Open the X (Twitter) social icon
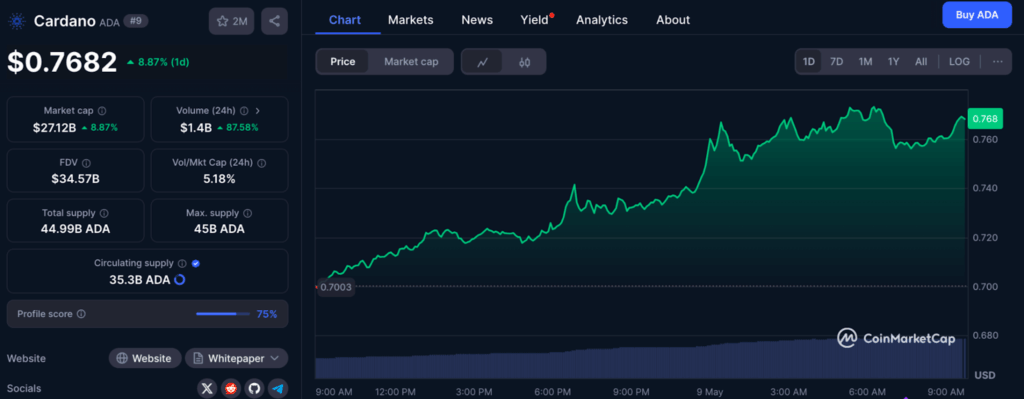Viewport: 1024px width, 399px height. (208, 389)
